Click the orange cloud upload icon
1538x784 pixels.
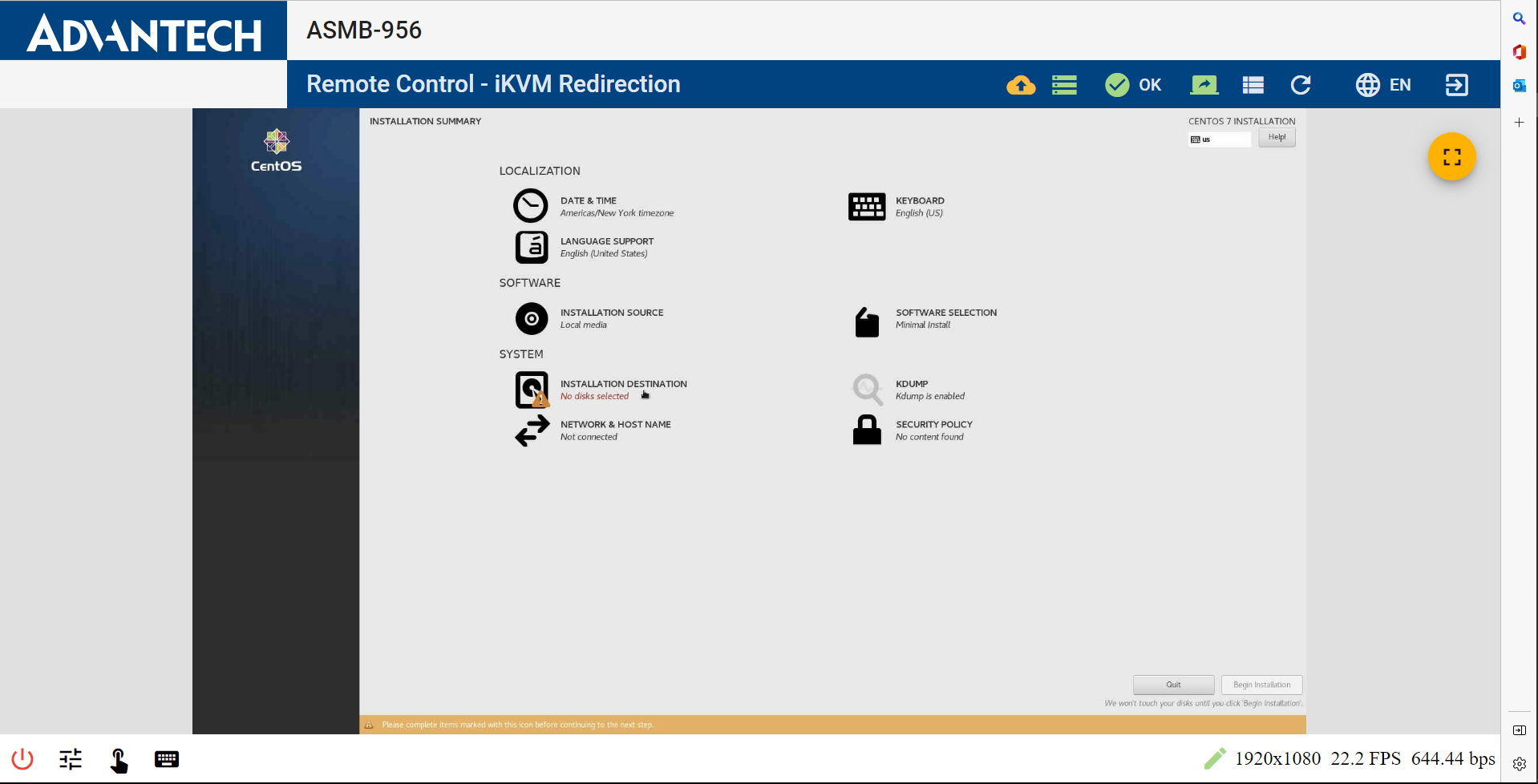point(1021,85)
